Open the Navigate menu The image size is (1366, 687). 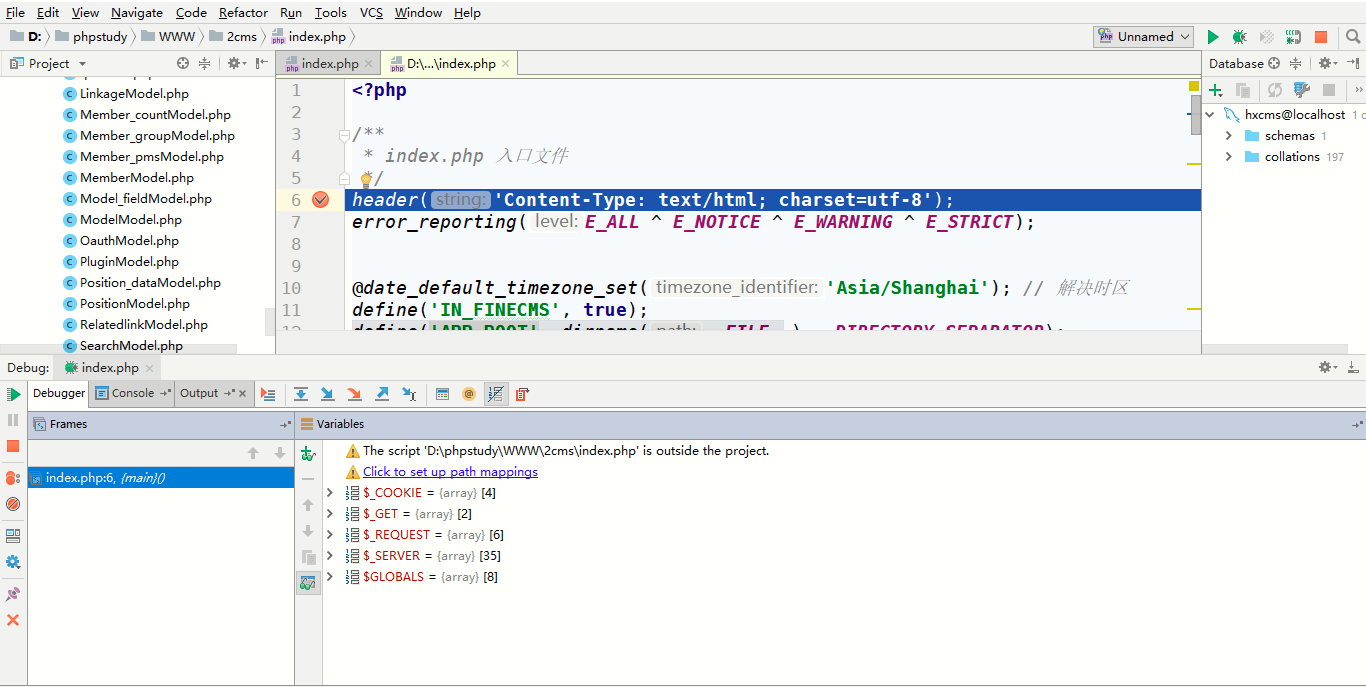(x=137, y=13)
